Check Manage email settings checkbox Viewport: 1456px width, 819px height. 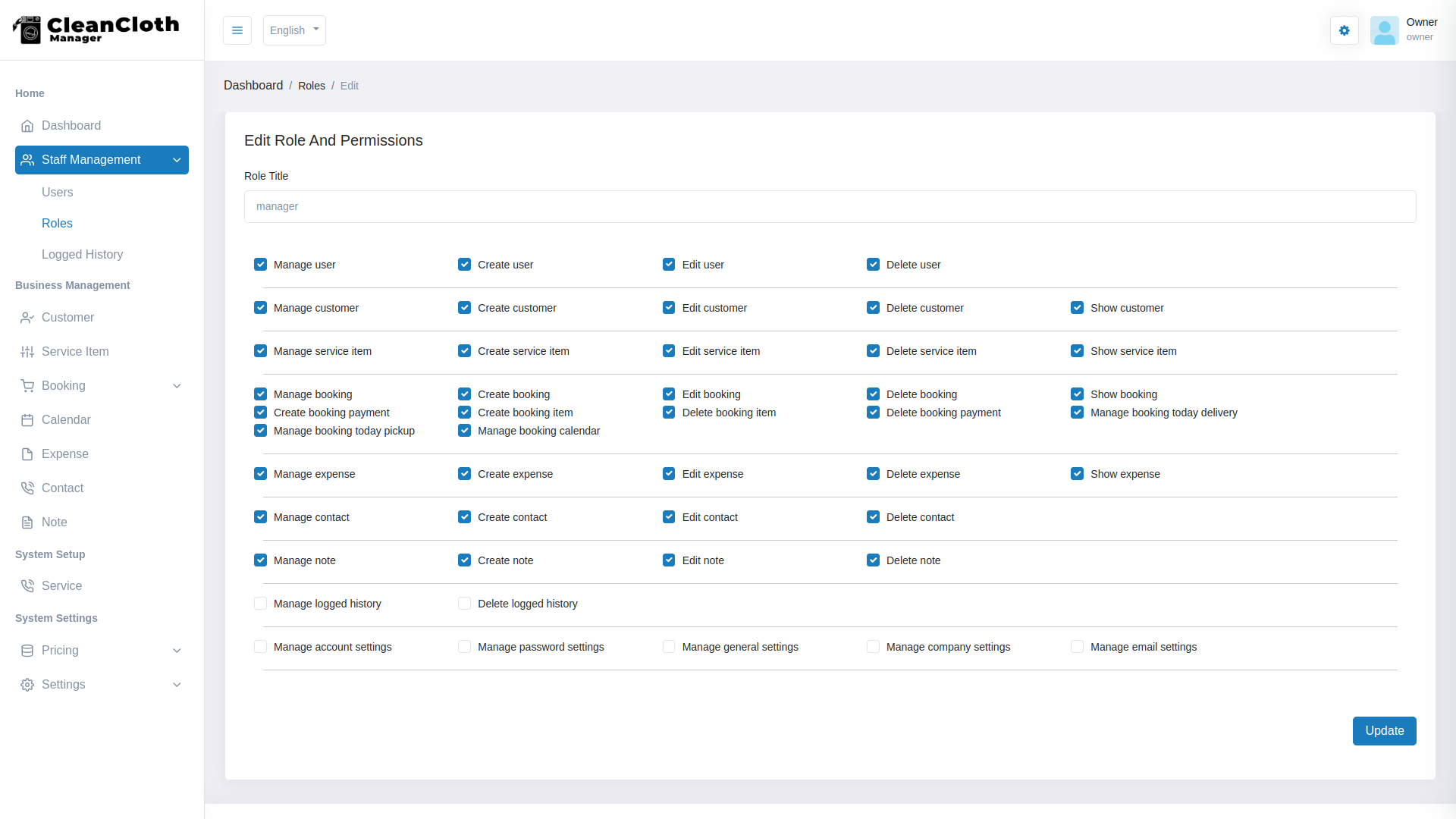click(x=1077, y=647)
